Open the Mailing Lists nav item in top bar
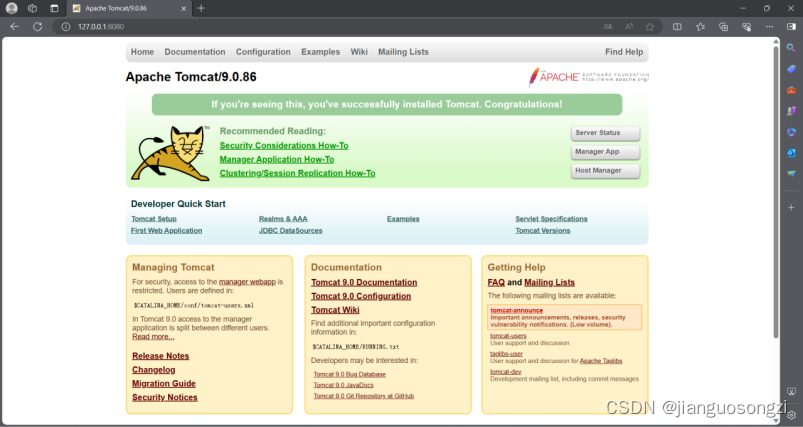The image size is (803, 427). 404,52
